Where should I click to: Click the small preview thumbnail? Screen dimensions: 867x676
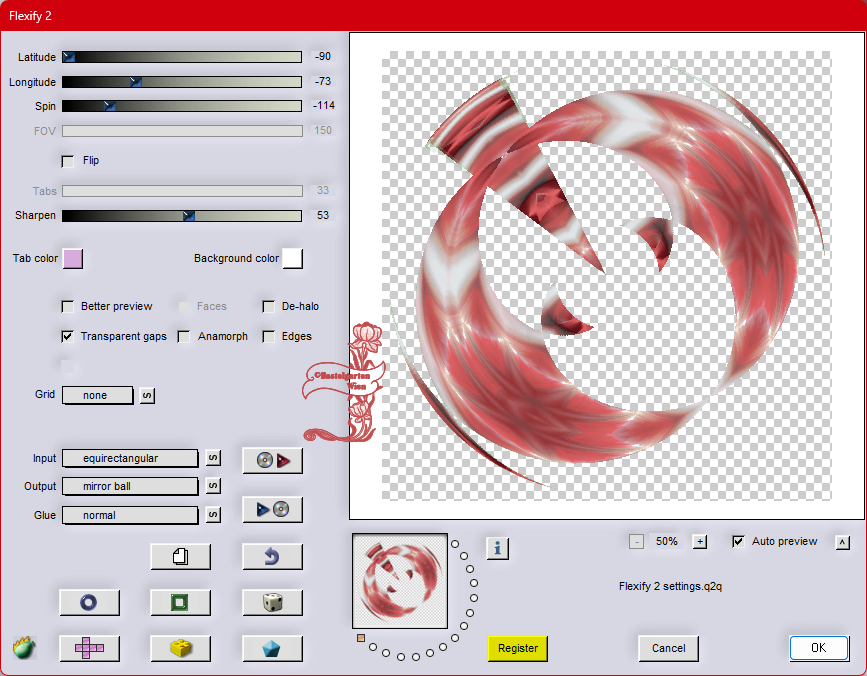[x=400, y=580]
